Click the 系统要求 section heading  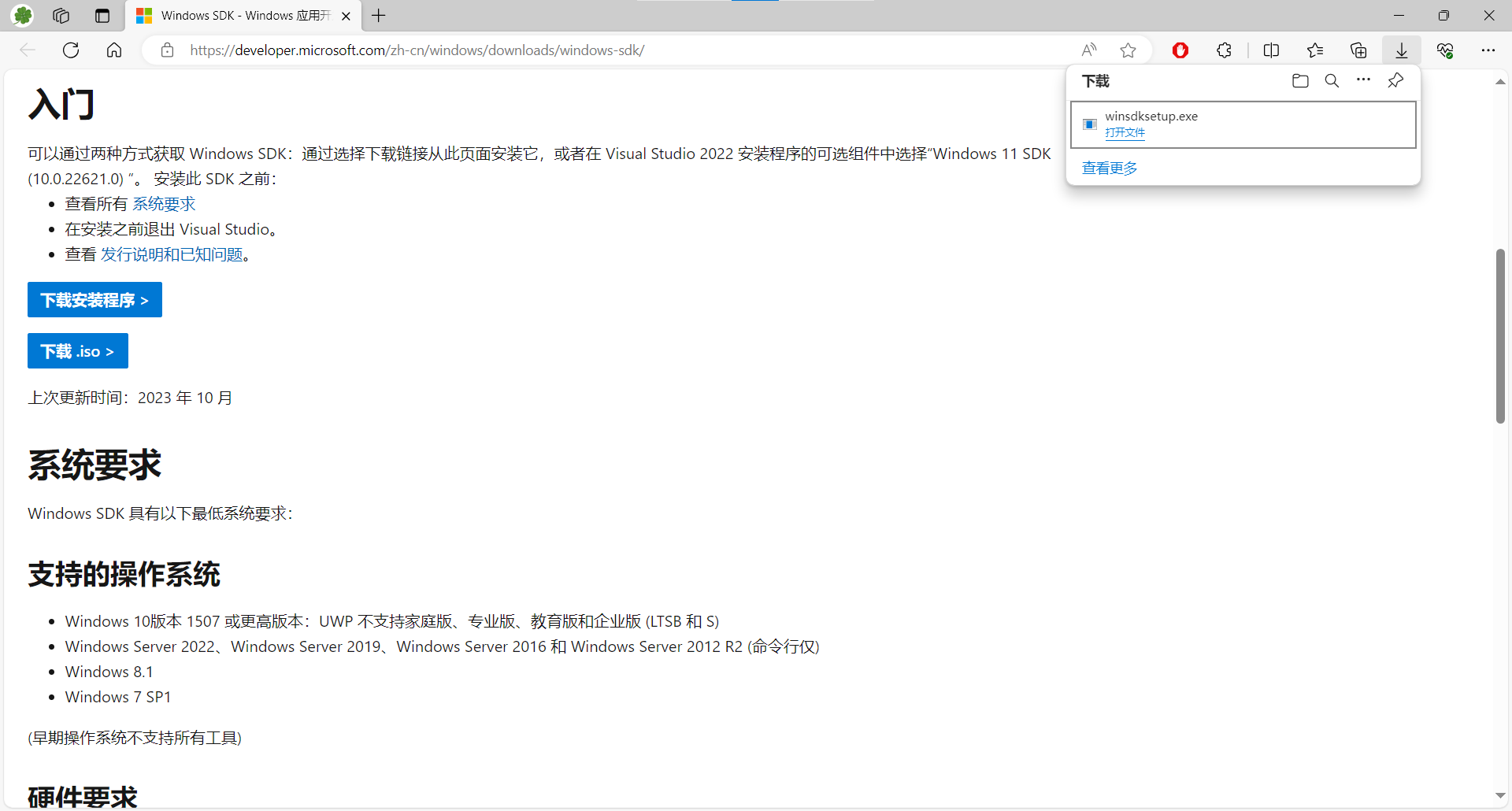(94, 465)
